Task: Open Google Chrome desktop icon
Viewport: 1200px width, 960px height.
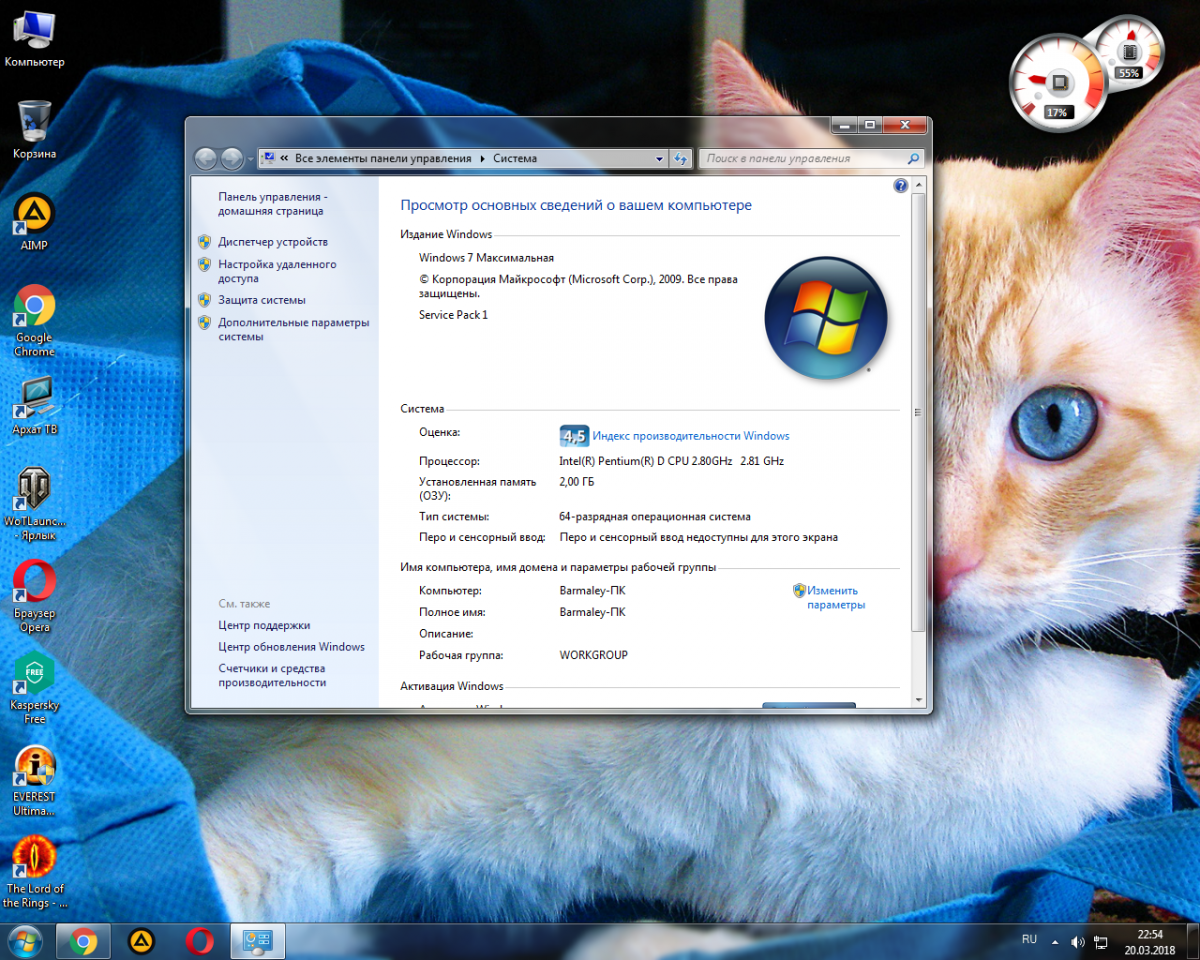Action: click(34, 307)
